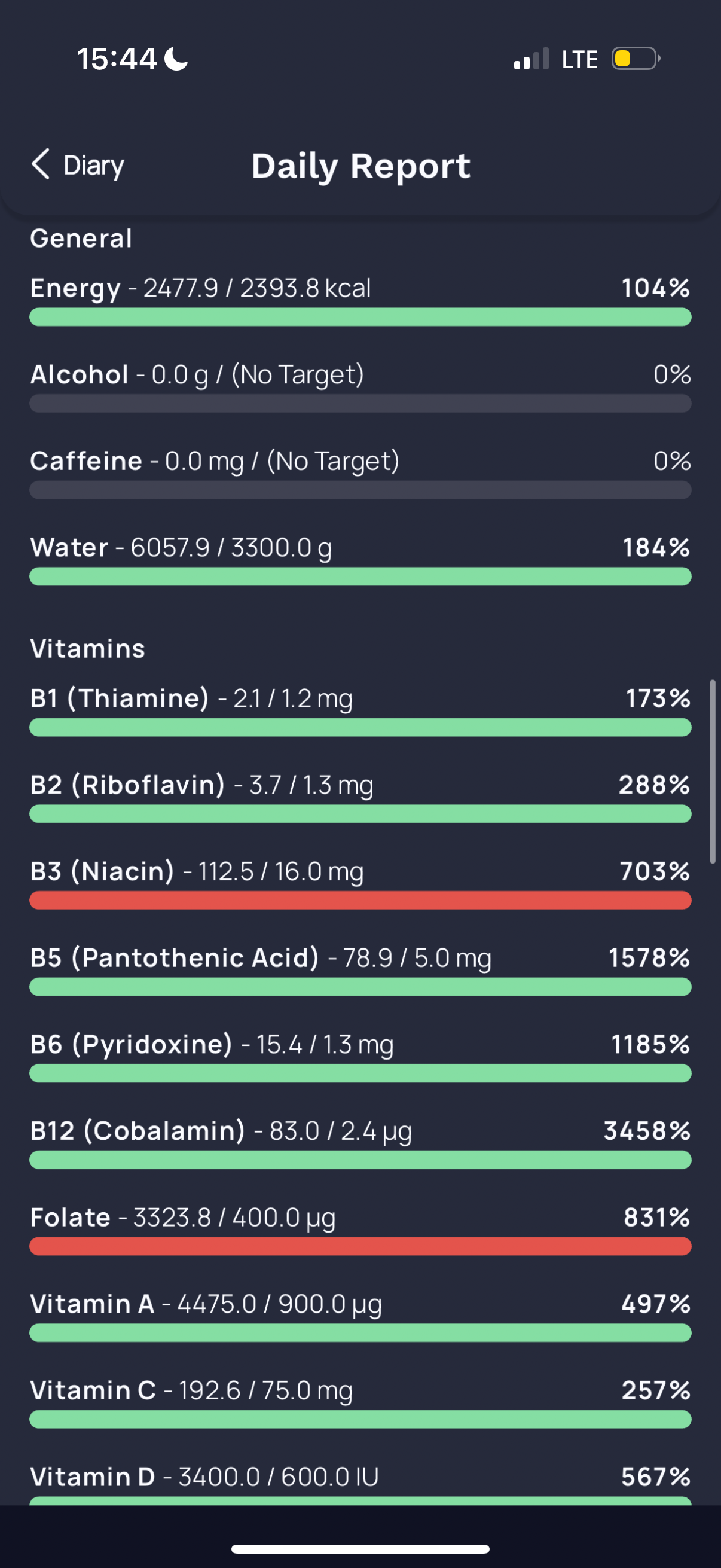The width and height of the screenshot is (721, 1568).
Task: Tap the back chevron icon
Action: [x=40, y=164]
